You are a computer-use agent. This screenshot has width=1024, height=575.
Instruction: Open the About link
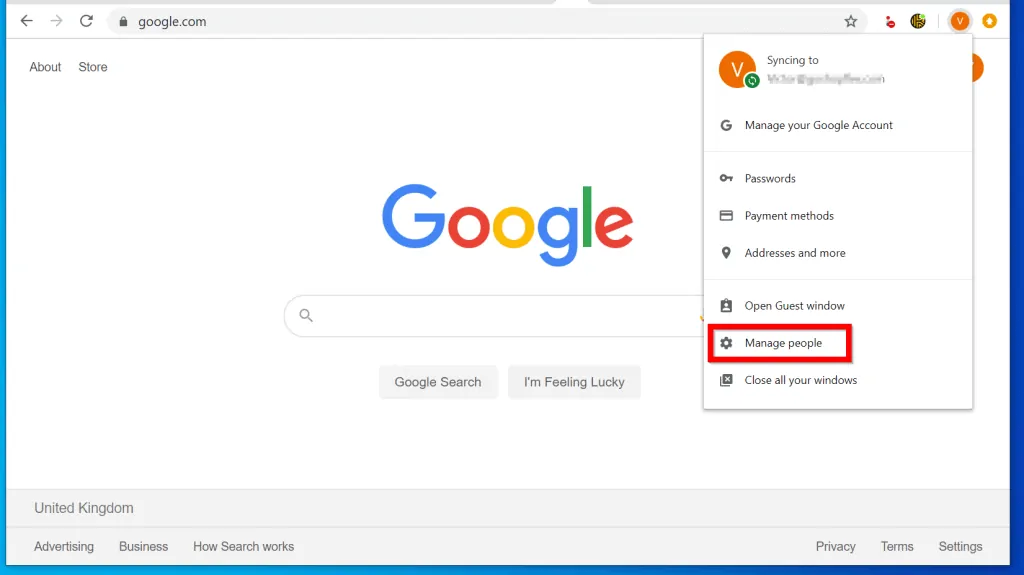pyautogui.click(x=45, y=67)
